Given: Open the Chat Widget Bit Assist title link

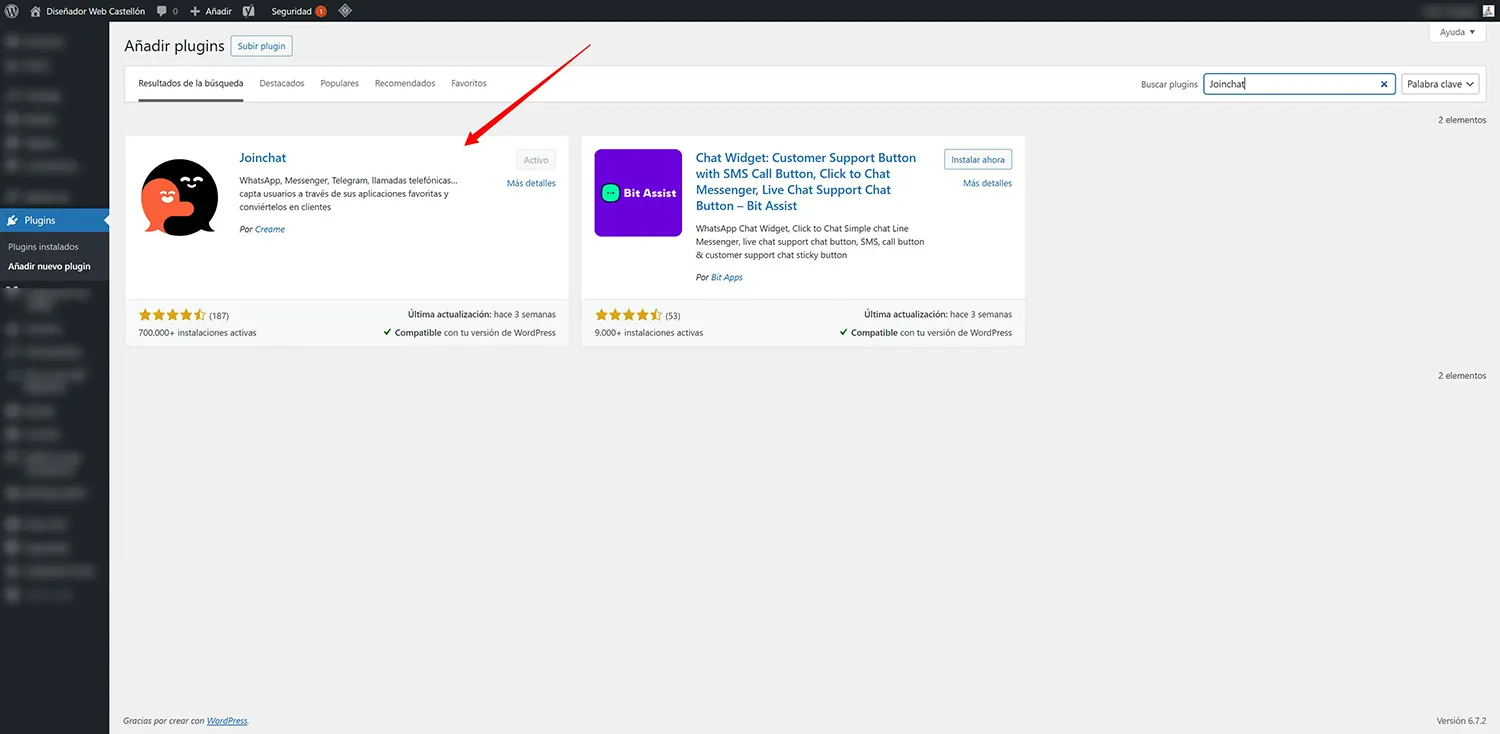Looking at the screenshot, I should pos(806,182).
